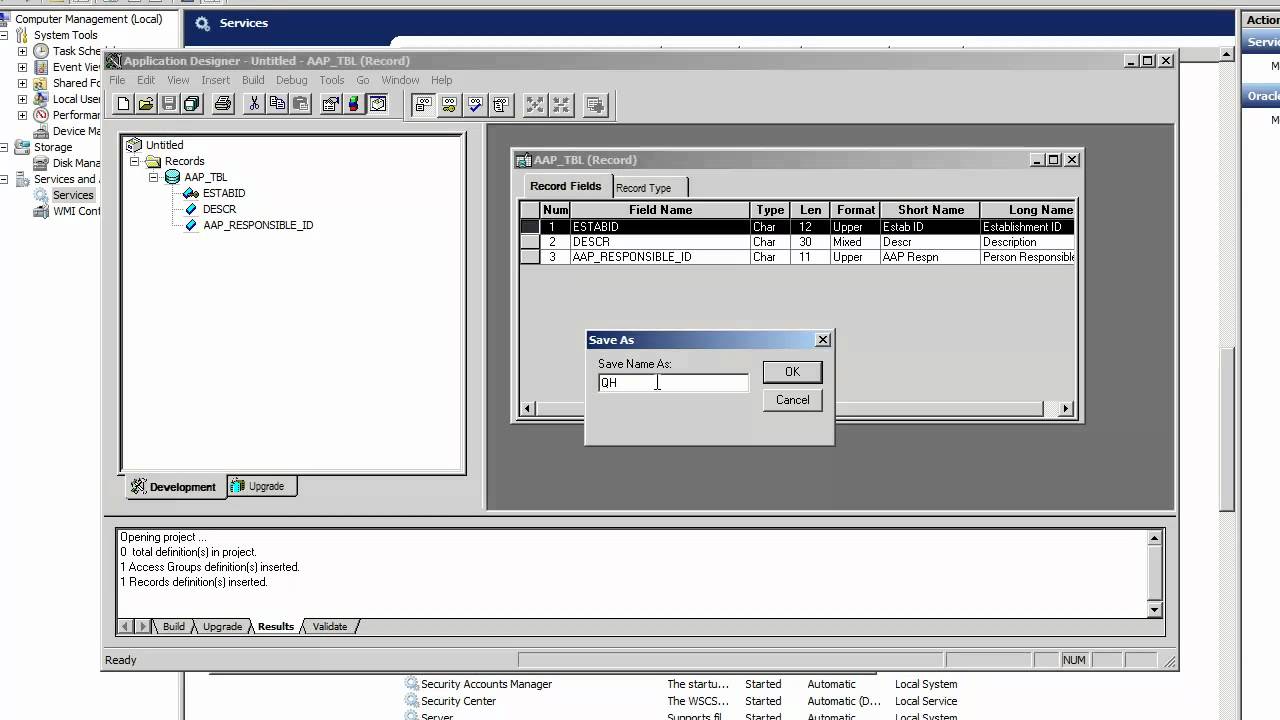Open the Help menu
Viewport: 1280px width, 720px height.
[441, 80]
